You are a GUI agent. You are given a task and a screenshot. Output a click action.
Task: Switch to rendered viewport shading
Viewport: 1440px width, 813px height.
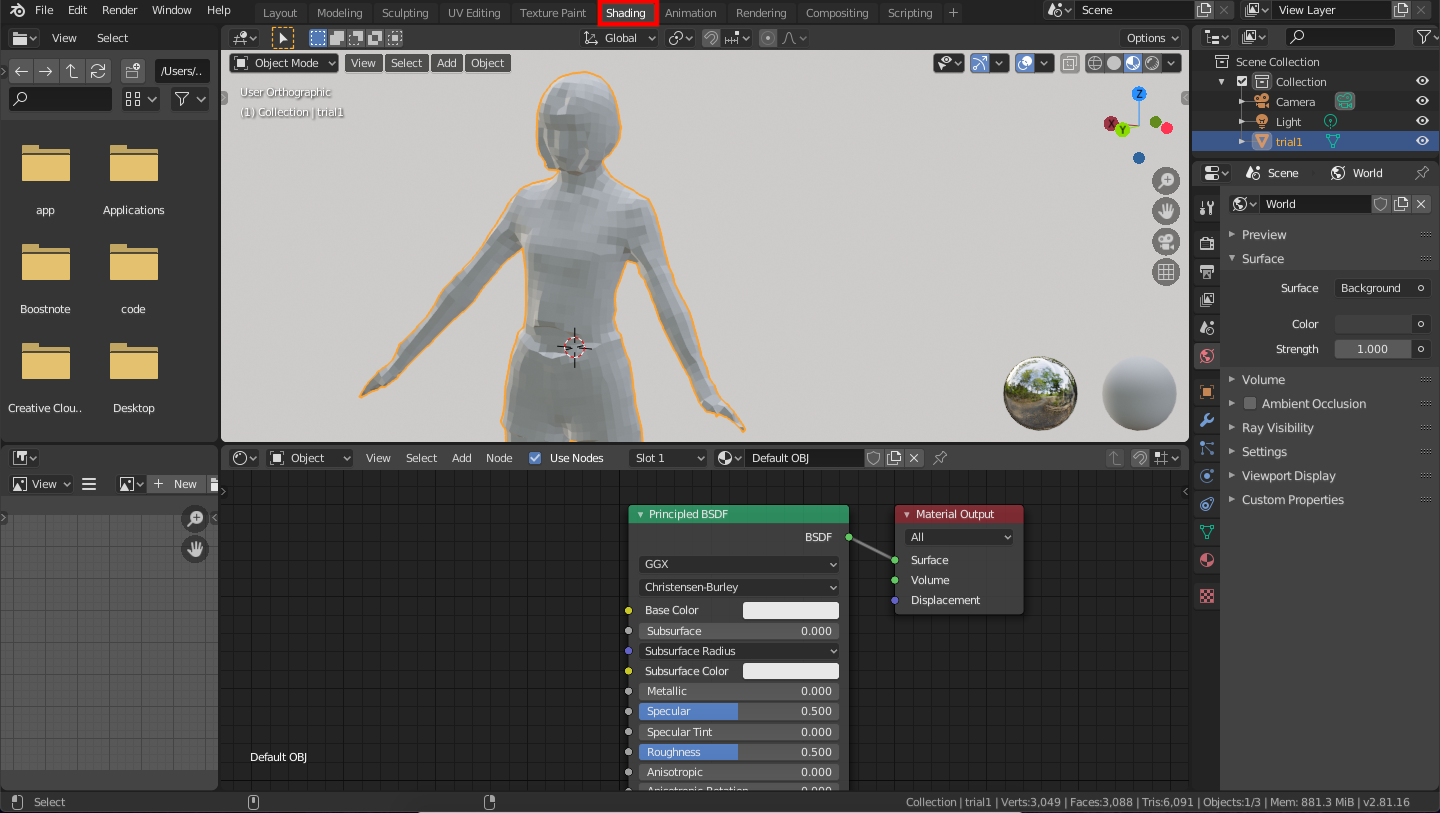coord(1152,63)
